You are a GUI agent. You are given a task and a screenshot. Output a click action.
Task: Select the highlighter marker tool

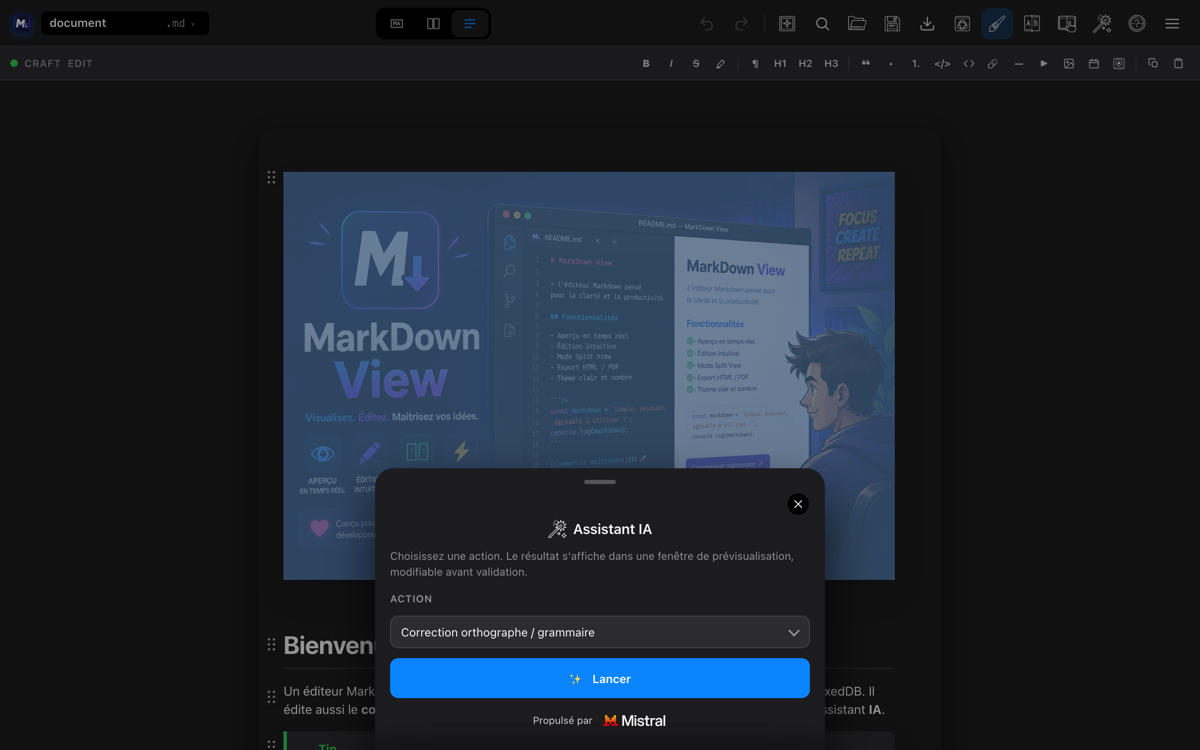tap(721, 63)
